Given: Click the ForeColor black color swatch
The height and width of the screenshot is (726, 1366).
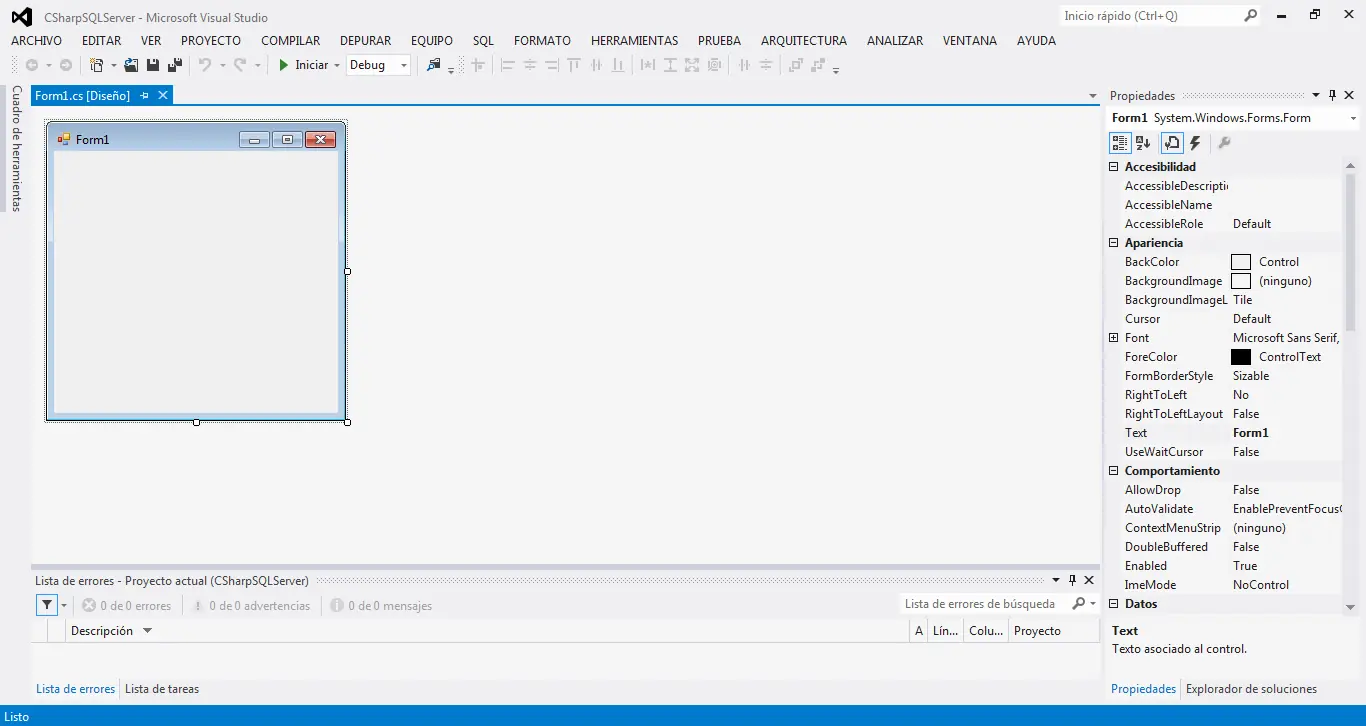Looking at the screenshot, I should [x=1241, y=357].
